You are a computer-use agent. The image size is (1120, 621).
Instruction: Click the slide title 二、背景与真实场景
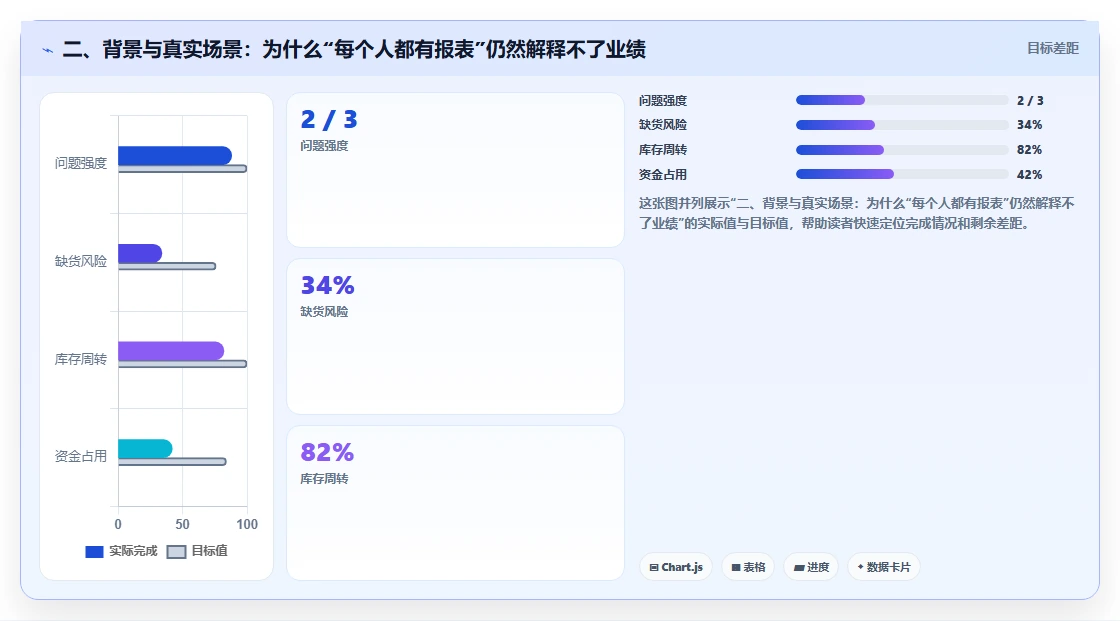click(354, 49)
